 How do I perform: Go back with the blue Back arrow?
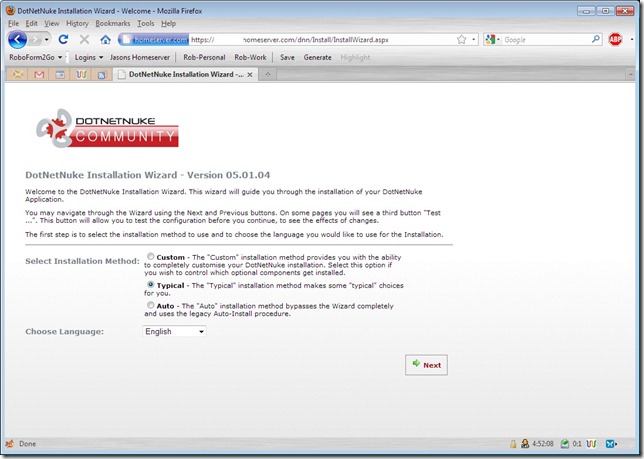click(x=18, y=40)
